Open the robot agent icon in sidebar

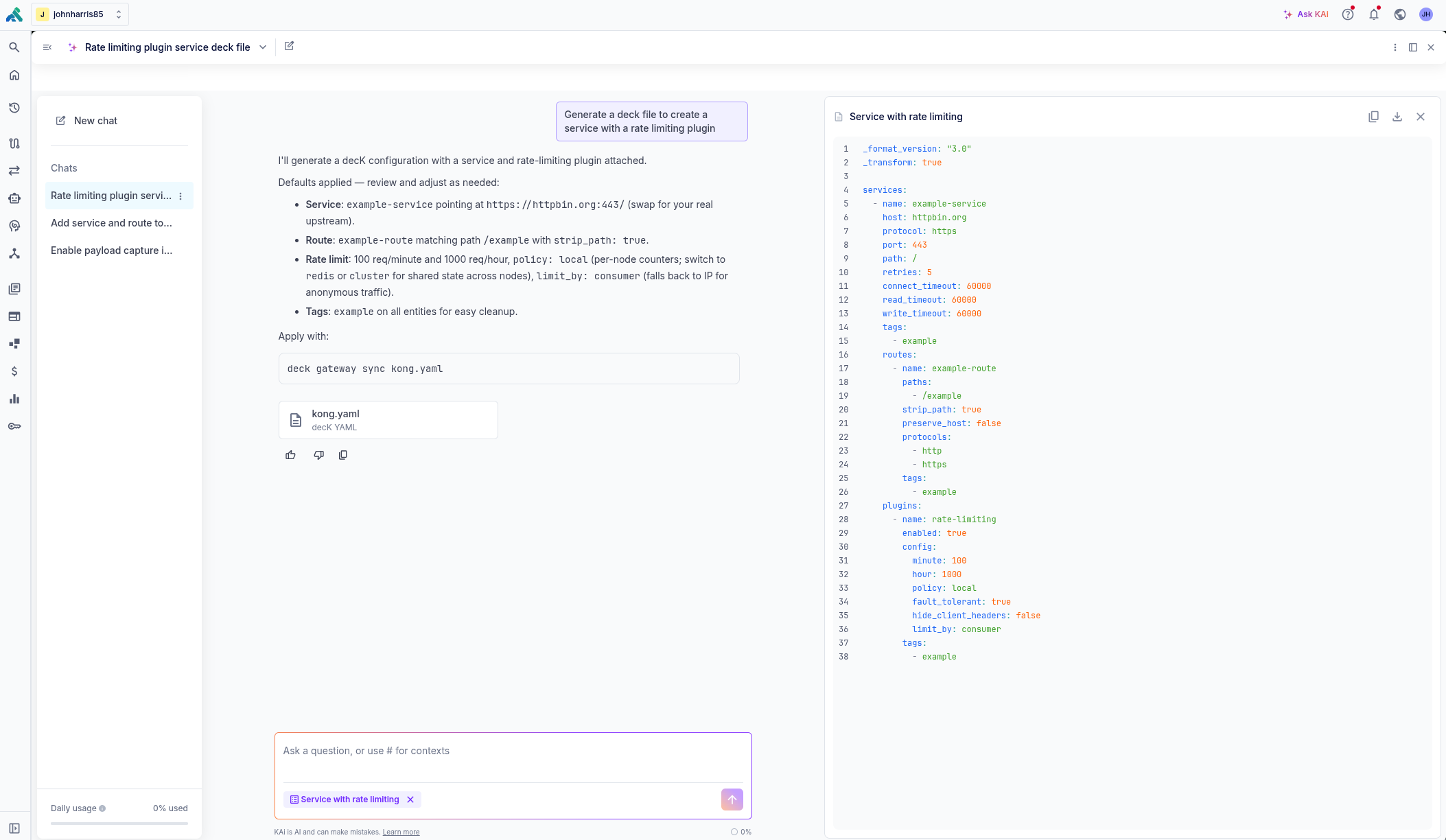14,198
